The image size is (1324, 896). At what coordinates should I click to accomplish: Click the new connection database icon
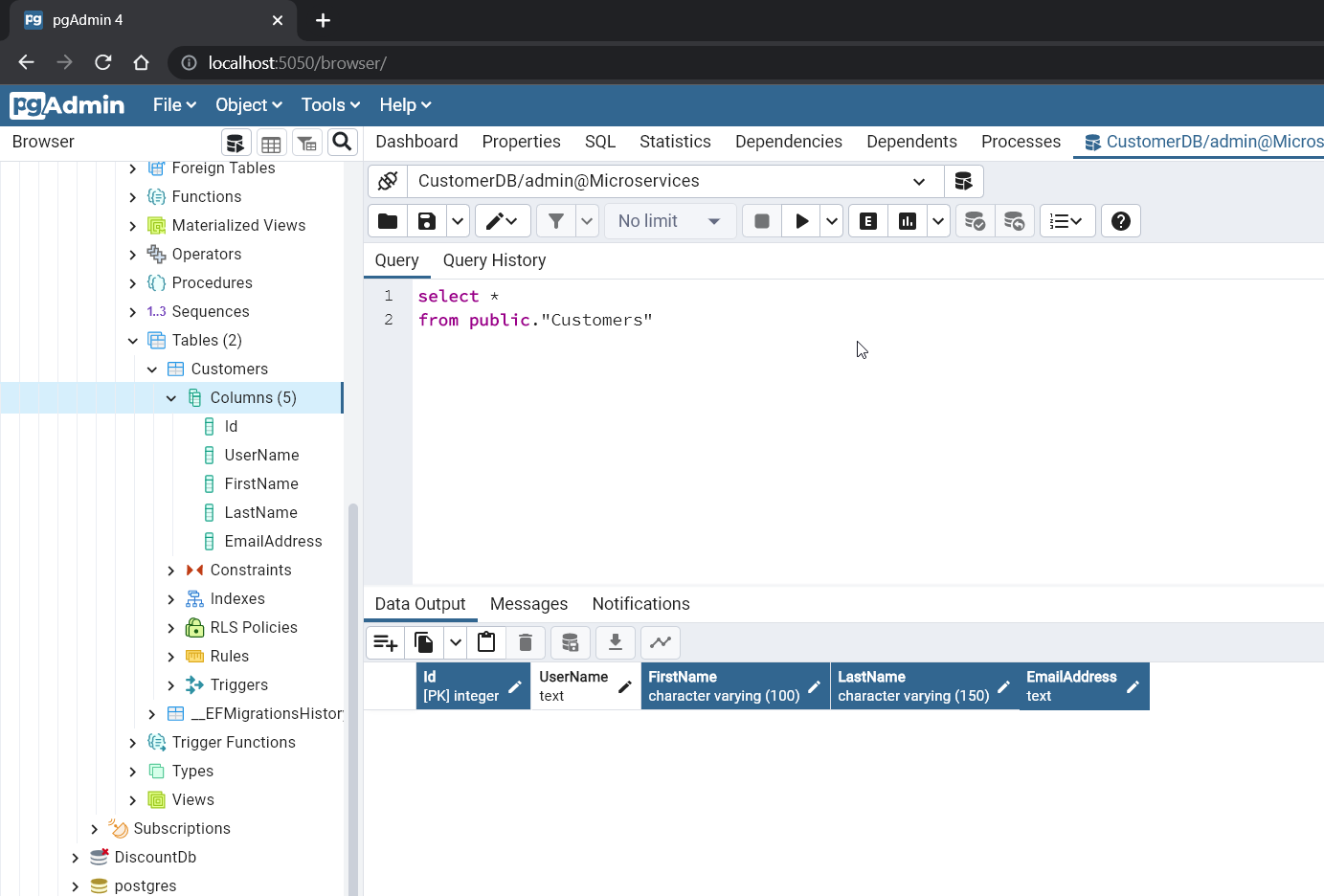click(964, 181)
